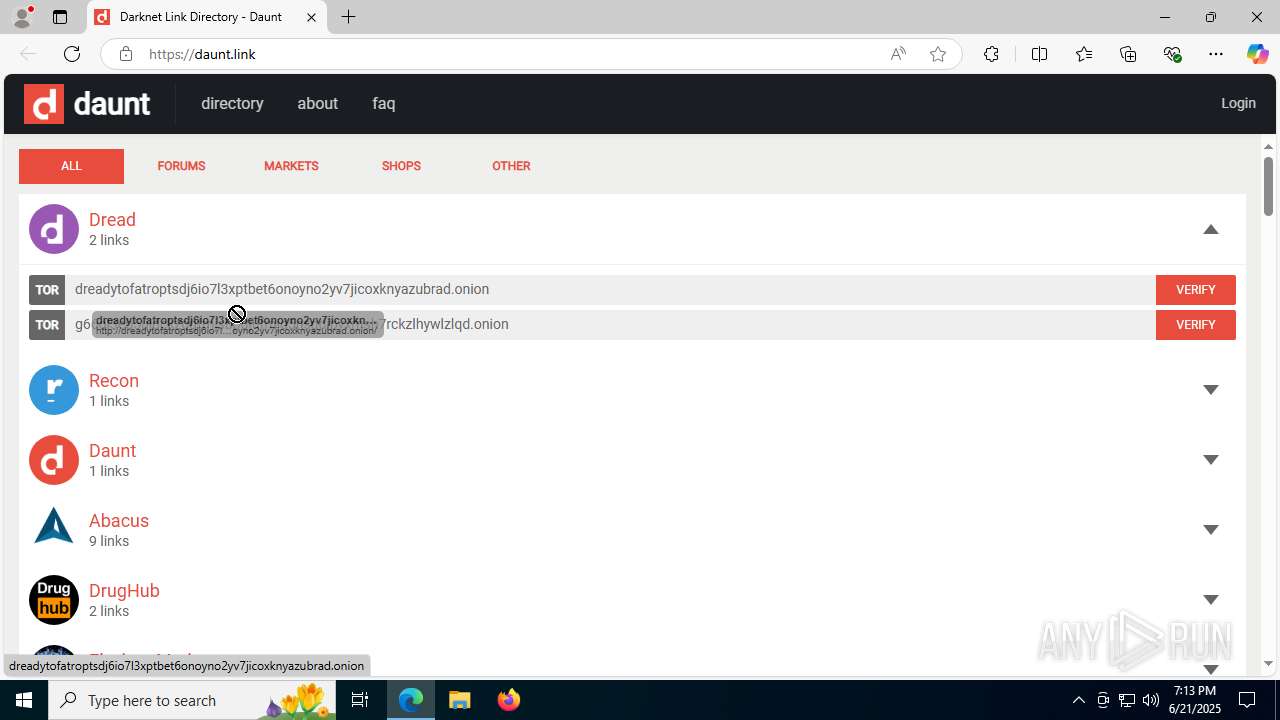Click the Daunt logo in header
The height and width of the screenshot is (720, 1280).
88,103
